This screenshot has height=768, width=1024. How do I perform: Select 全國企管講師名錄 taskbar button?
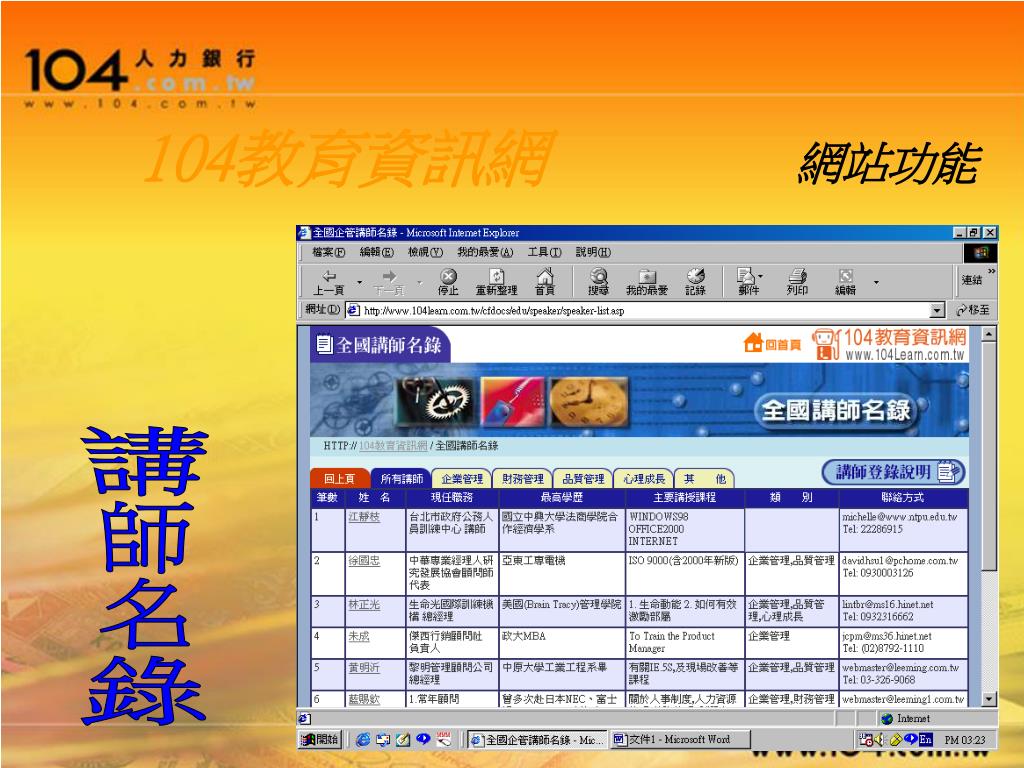coord(537,739)
